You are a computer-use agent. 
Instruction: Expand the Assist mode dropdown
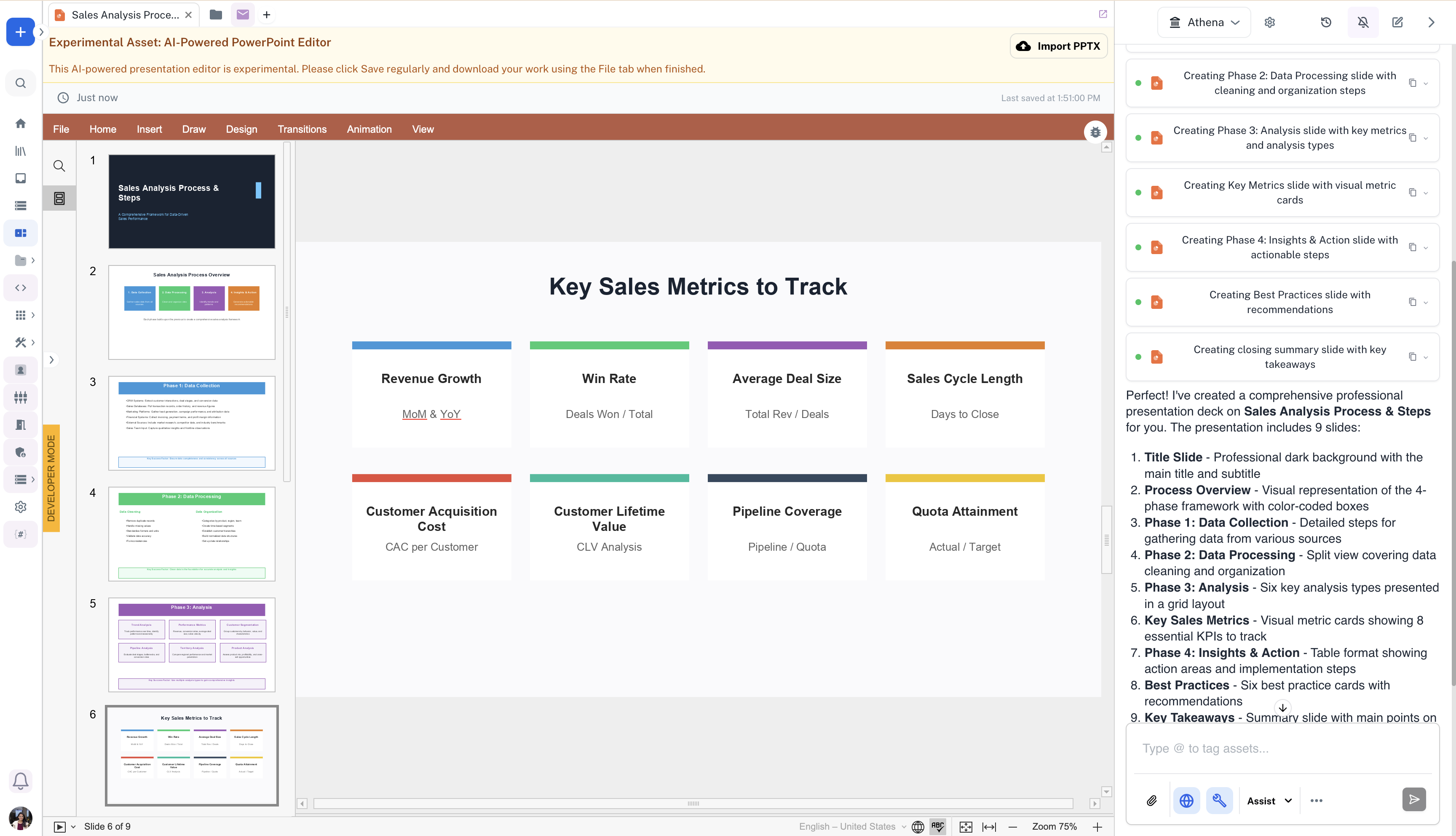pos(1269,801)
